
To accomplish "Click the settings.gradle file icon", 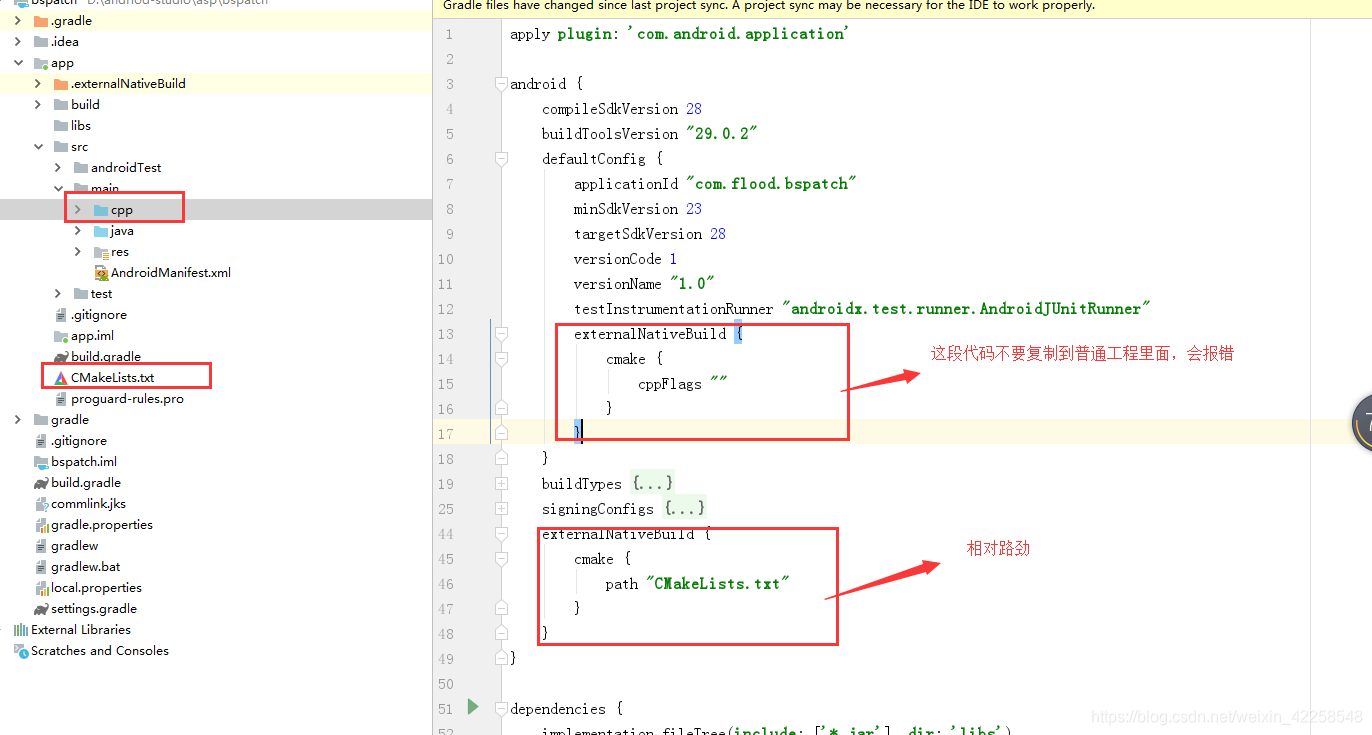I will tap(41, 609).
